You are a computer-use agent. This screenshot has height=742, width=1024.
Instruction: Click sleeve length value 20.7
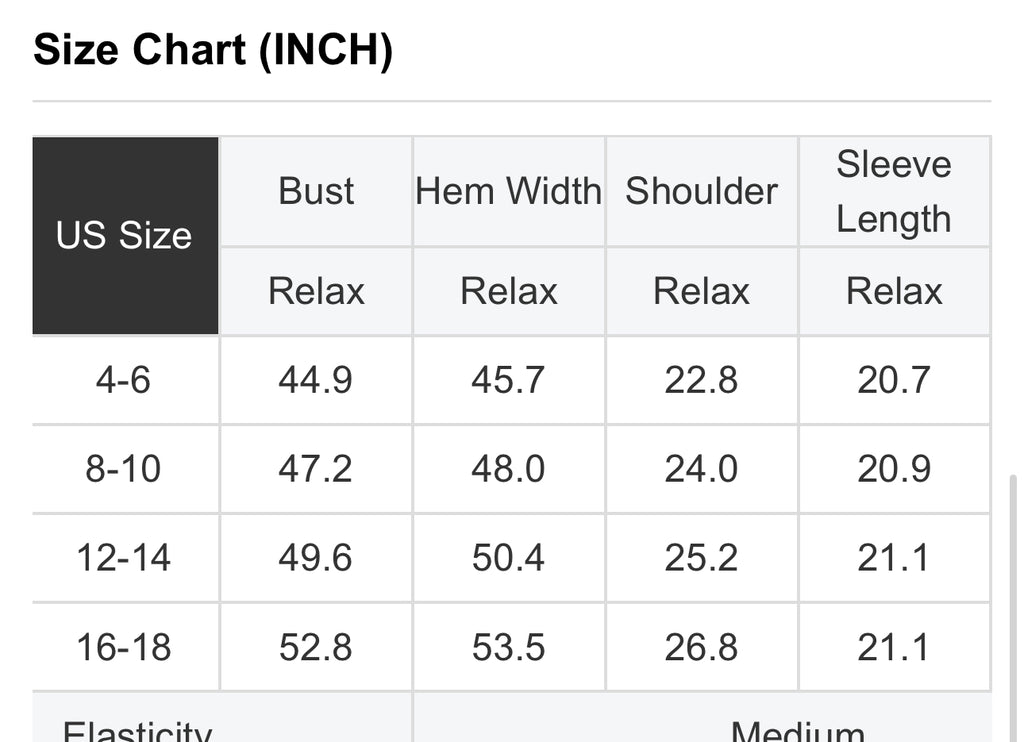894,380
